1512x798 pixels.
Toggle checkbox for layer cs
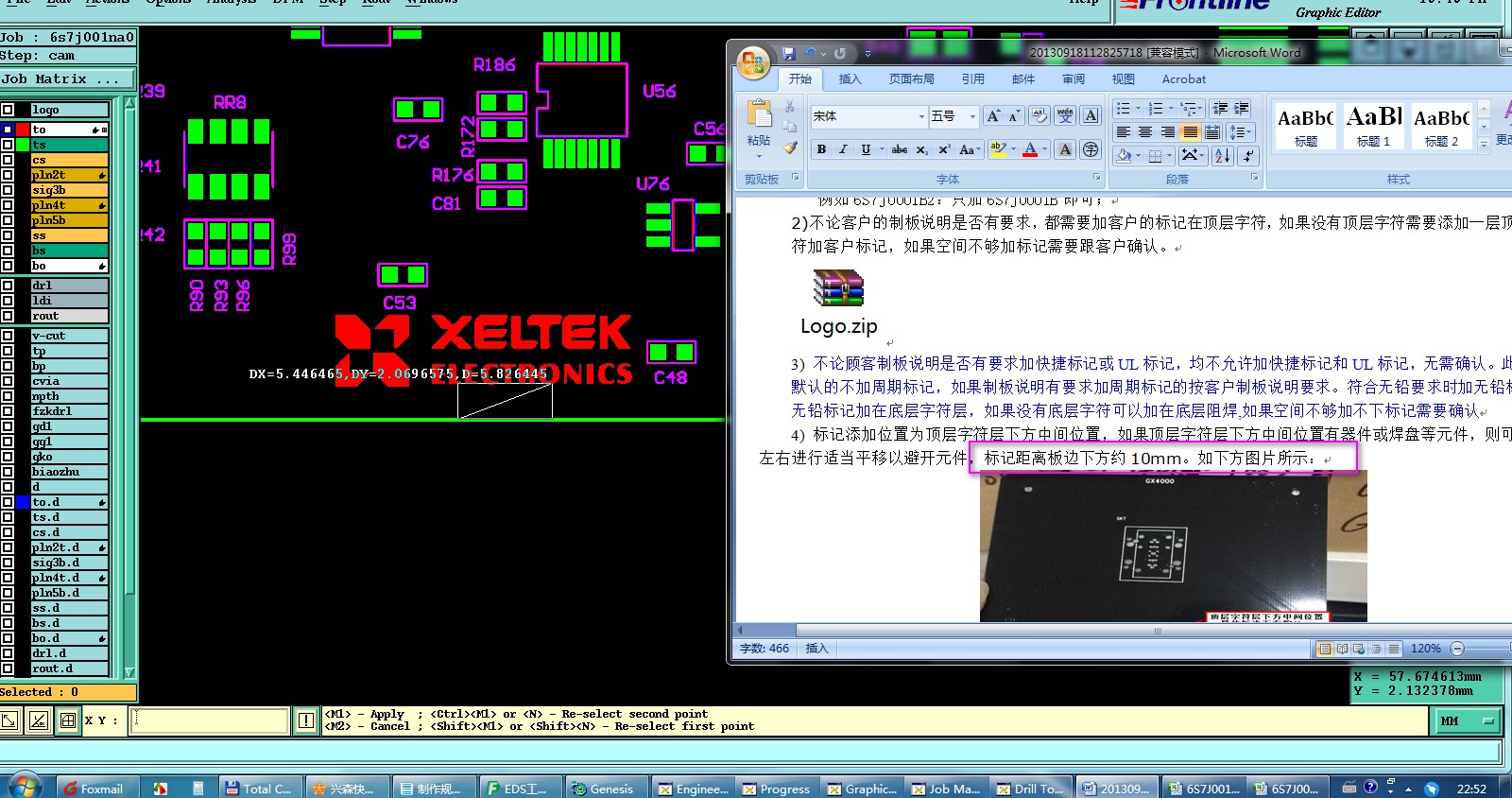[x=8, y=160]
